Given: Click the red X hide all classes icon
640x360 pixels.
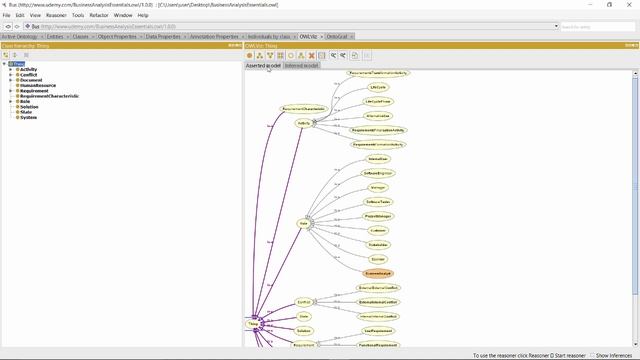Looking at the screenshot, I should (311, 56).
